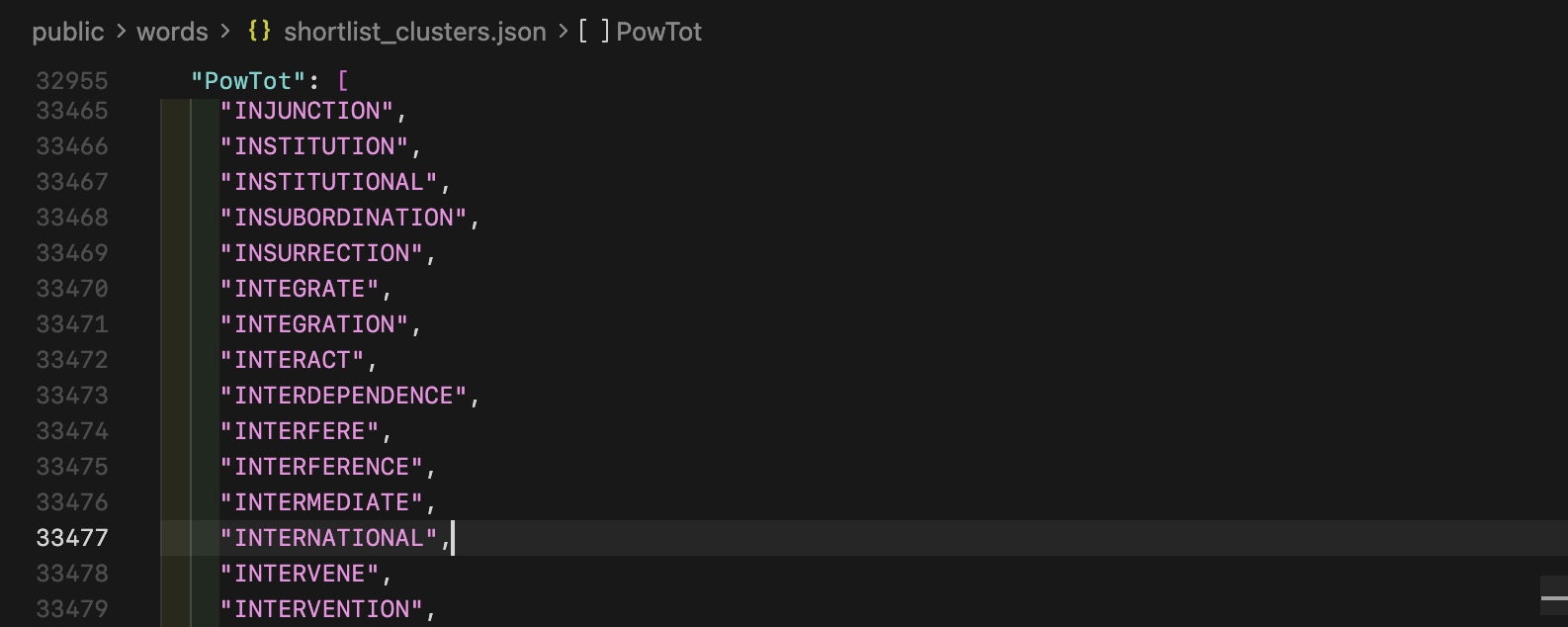Click the chevron between public and words
Viewport: 1568px width, 627px height.
click(121, 32)
